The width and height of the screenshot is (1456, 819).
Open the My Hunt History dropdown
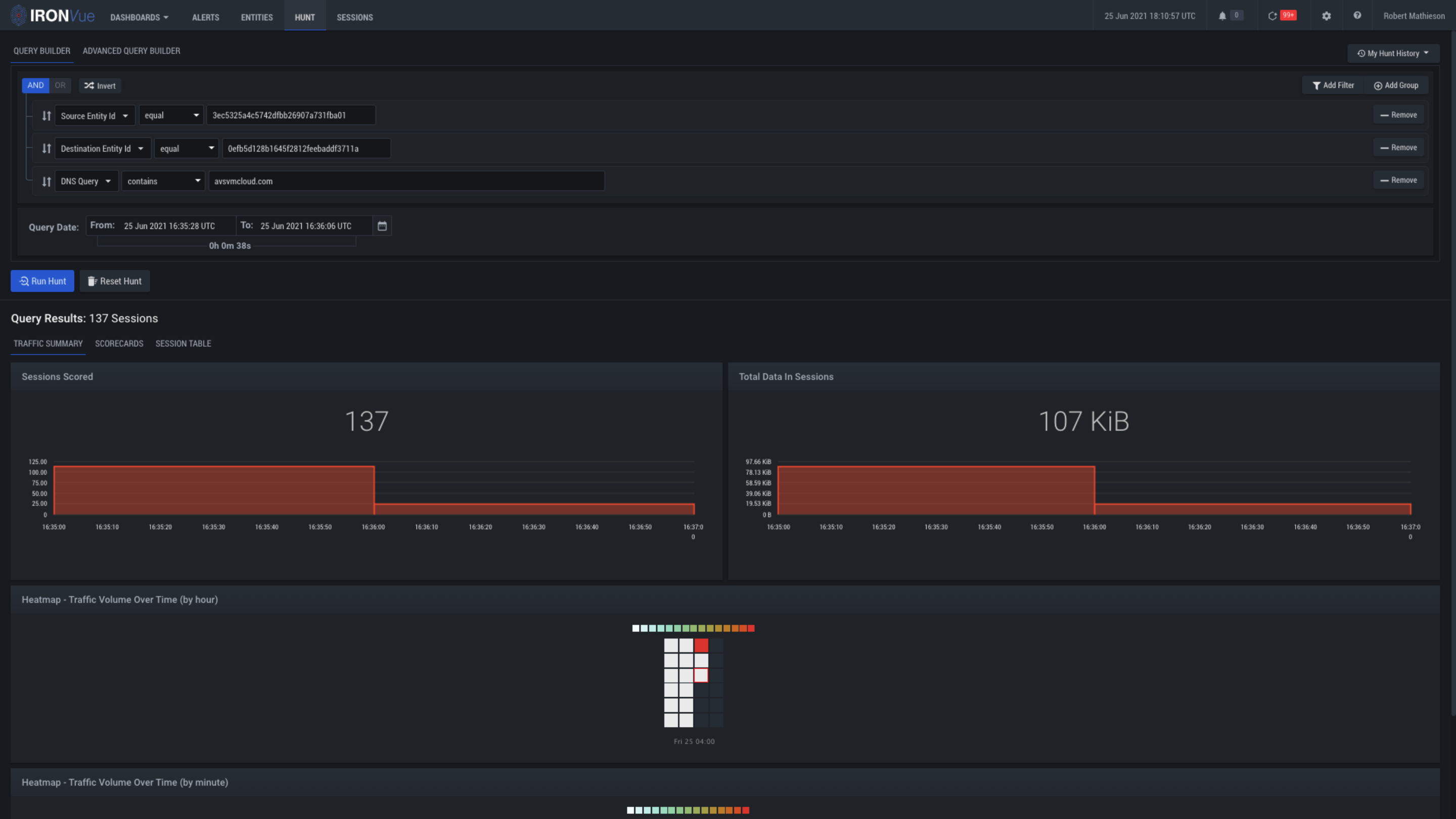(x=1393, y=54)
